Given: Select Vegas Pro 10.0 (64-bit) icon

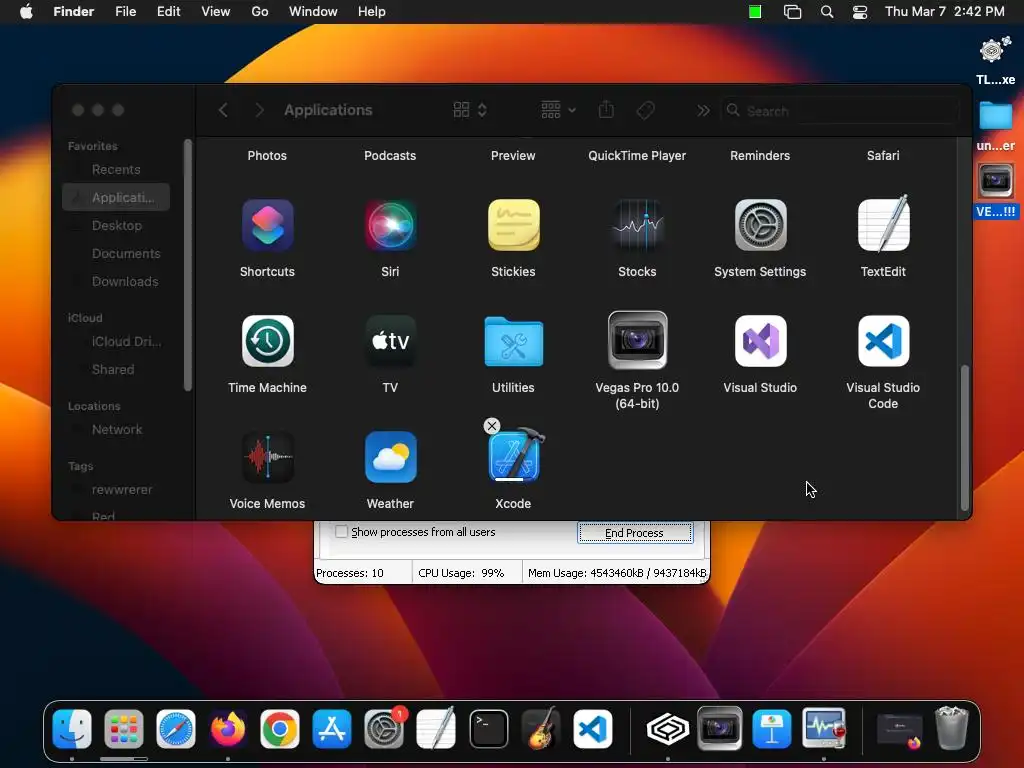Looking at the screenshot, I should 637,340.
